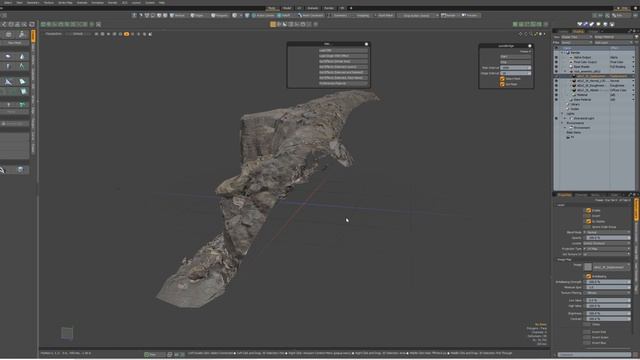Toggle visibility of Base Material layer
Image resolution: width=640 pixels, height=360 pixels.
(556, 100)
